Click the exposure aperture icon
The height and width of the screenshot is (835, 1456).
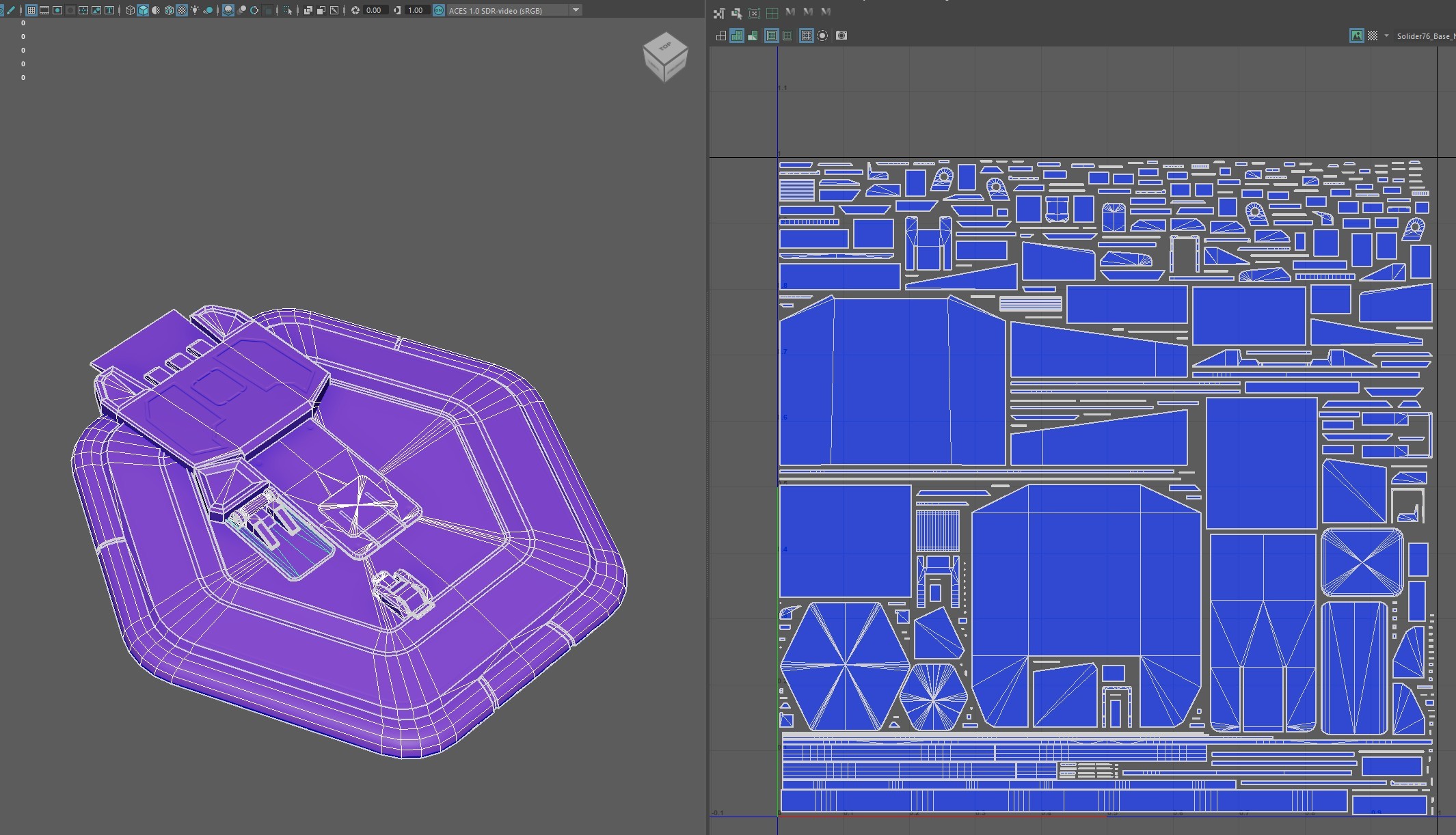(355, 10)
